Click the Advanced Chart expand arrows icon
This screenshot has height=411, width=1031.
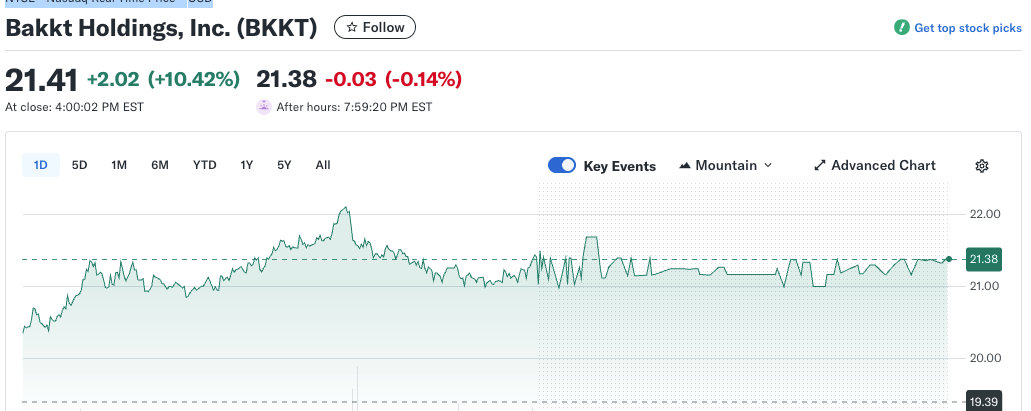[x=820, y=166]
